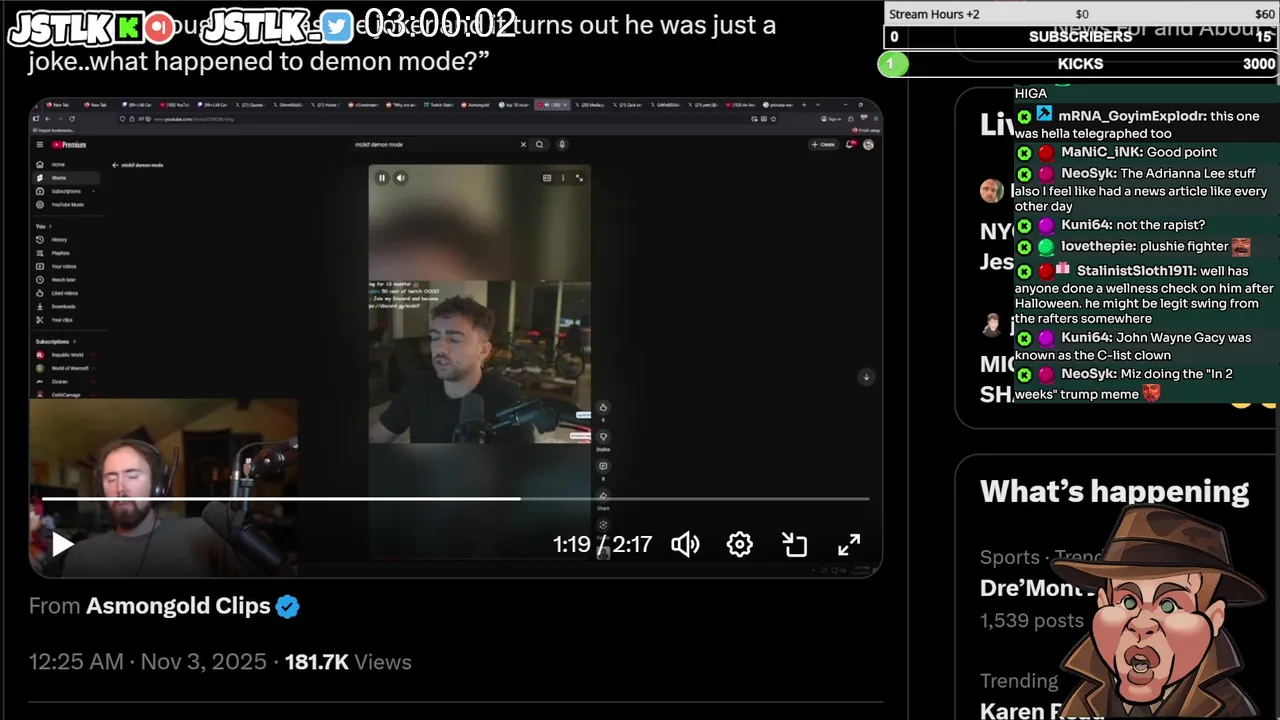Viewport: 1280px width, 720px height.
Task: Click the red record icon in overlay
Action: [158, 28]
